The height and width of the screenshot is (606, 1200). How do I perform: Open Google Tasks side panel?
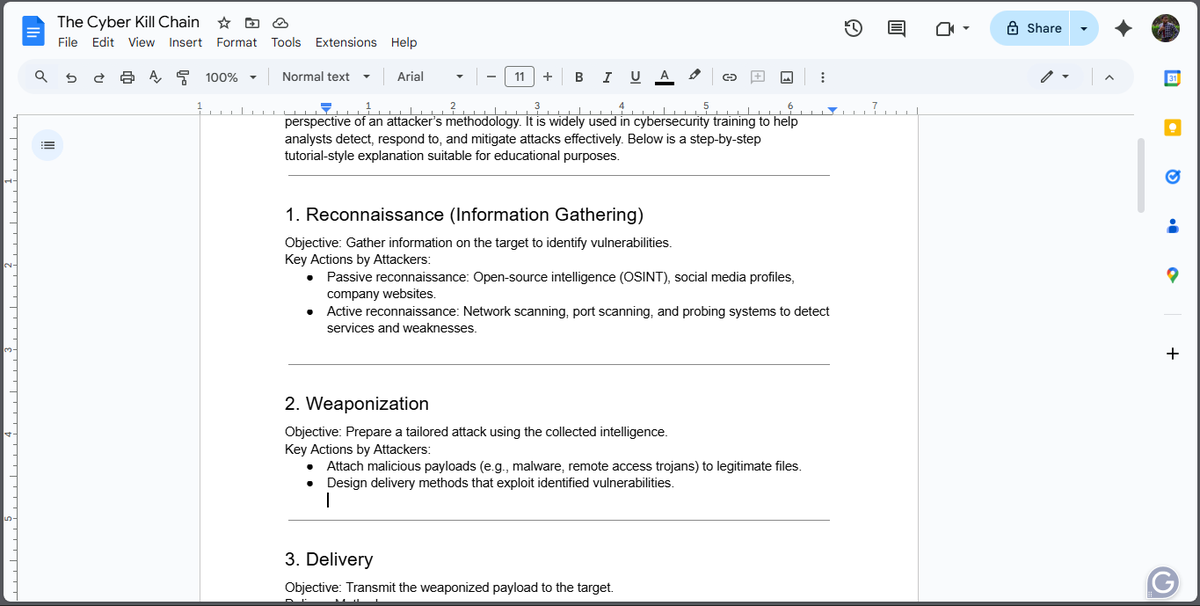tap(1172, 176)
